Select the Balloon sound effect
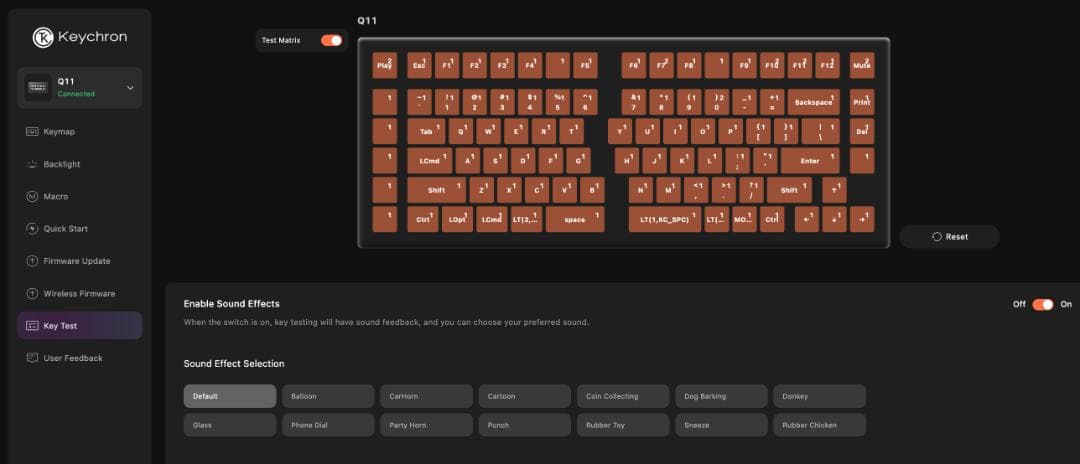Viewport: 1080px width, 464px height. pyautogui.click(x=328, y=397)
